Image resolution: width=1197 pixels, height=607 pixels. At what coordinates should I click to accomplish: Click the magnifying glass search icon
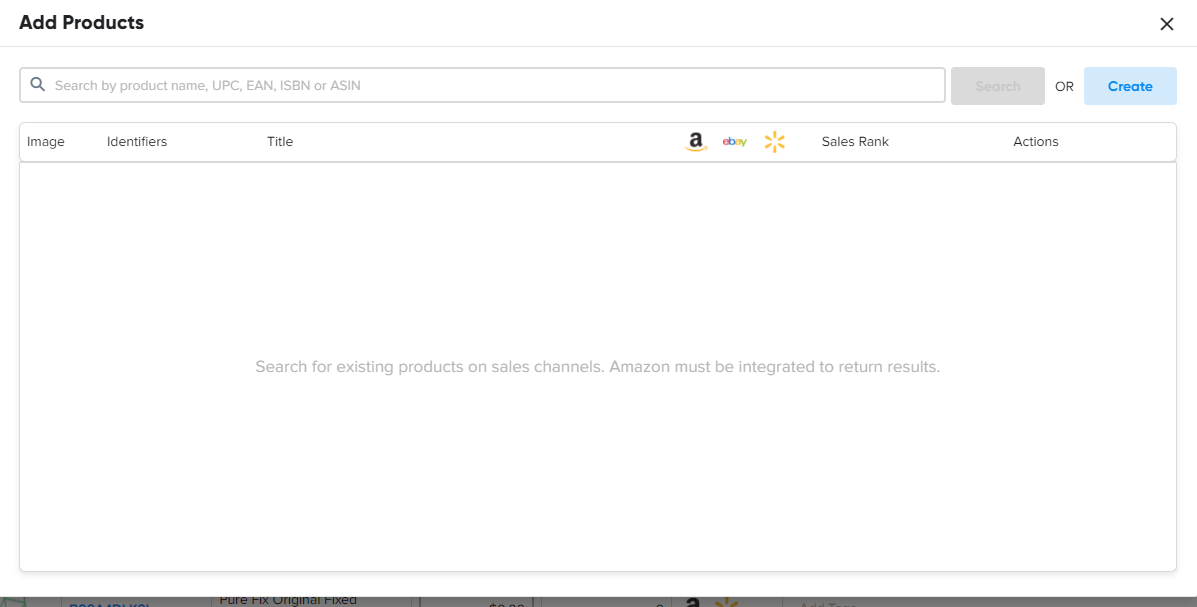[x=37, y=85]
